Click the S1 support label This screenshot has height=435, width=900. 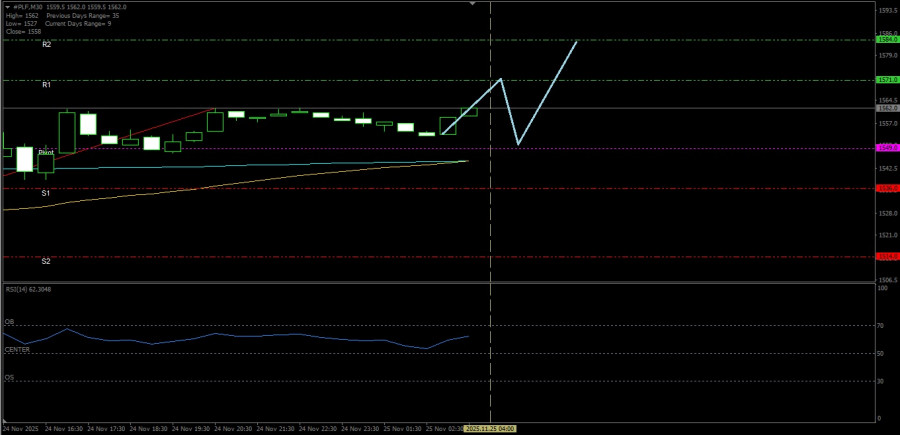(x=46, y=192)
